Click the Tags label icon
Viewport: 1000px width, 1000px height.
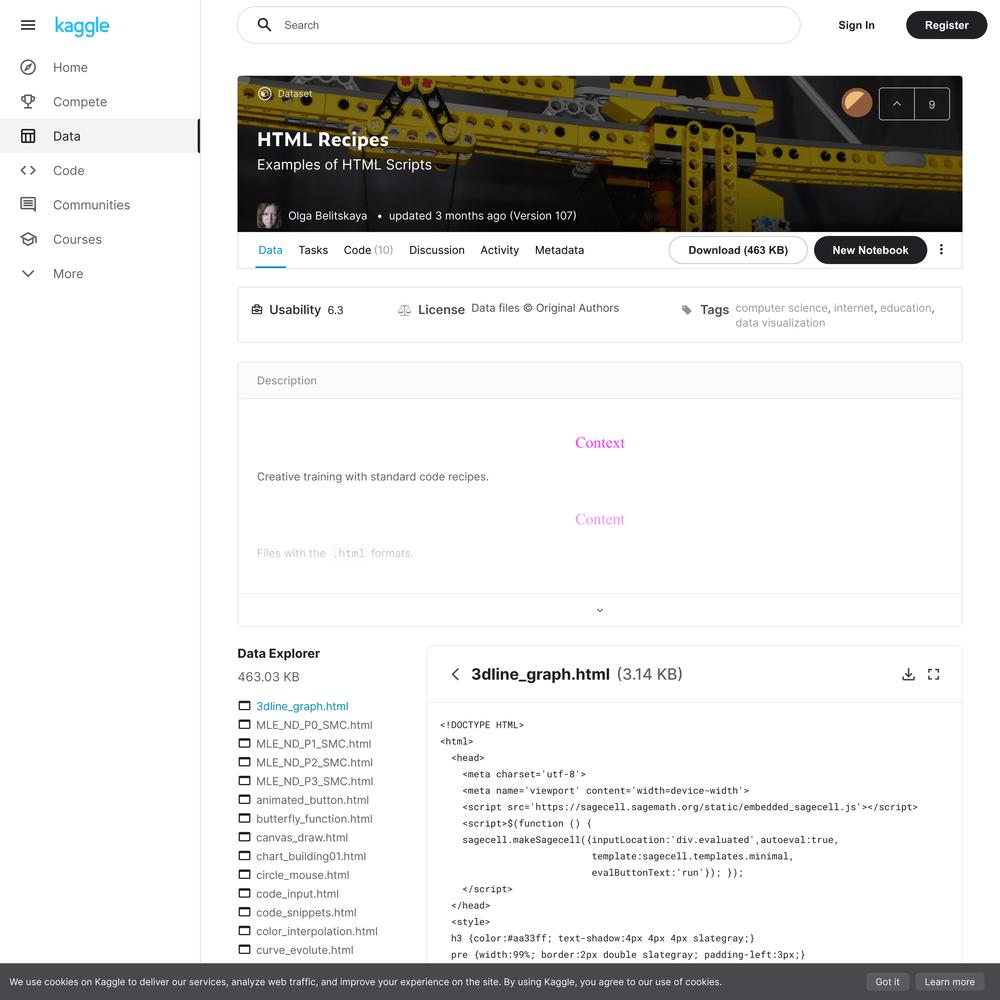click(687, 310)
